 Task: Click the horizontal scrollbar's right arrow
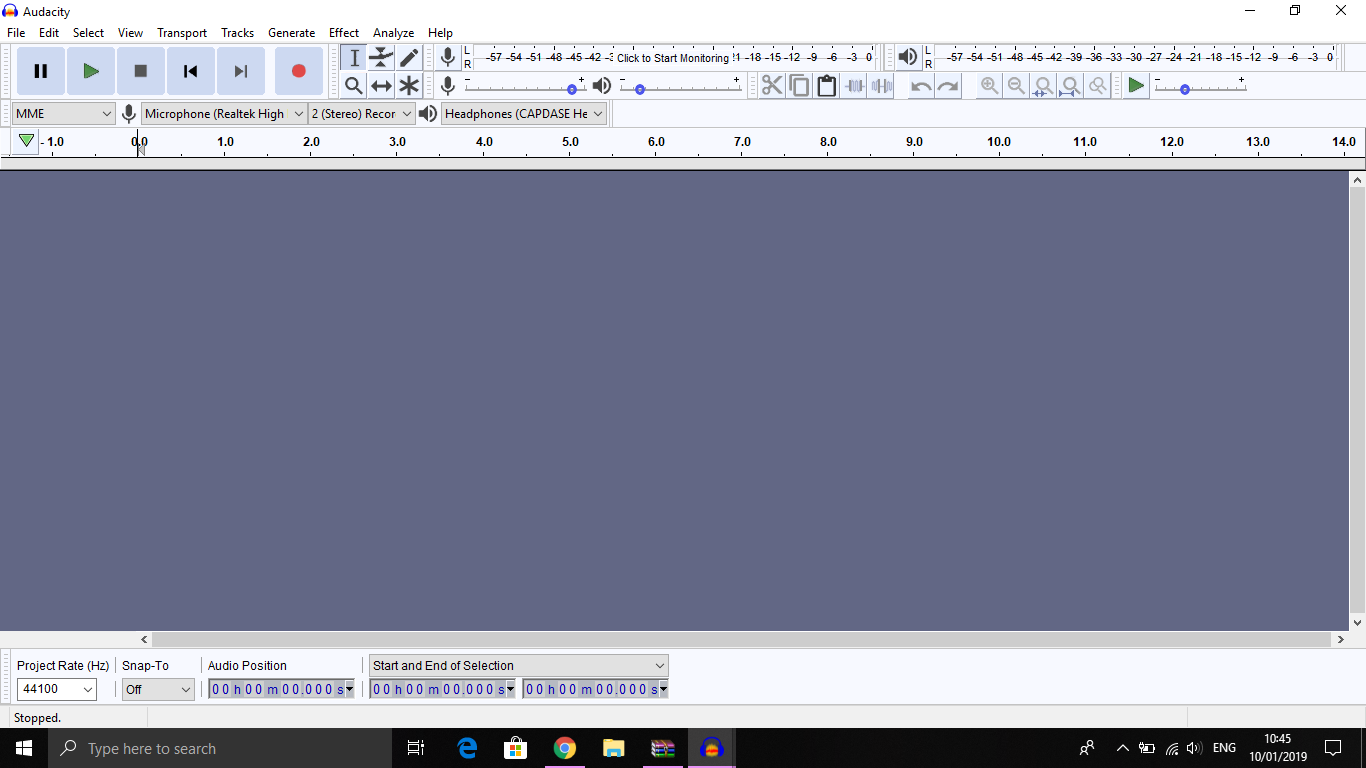tap(1340, 640)
